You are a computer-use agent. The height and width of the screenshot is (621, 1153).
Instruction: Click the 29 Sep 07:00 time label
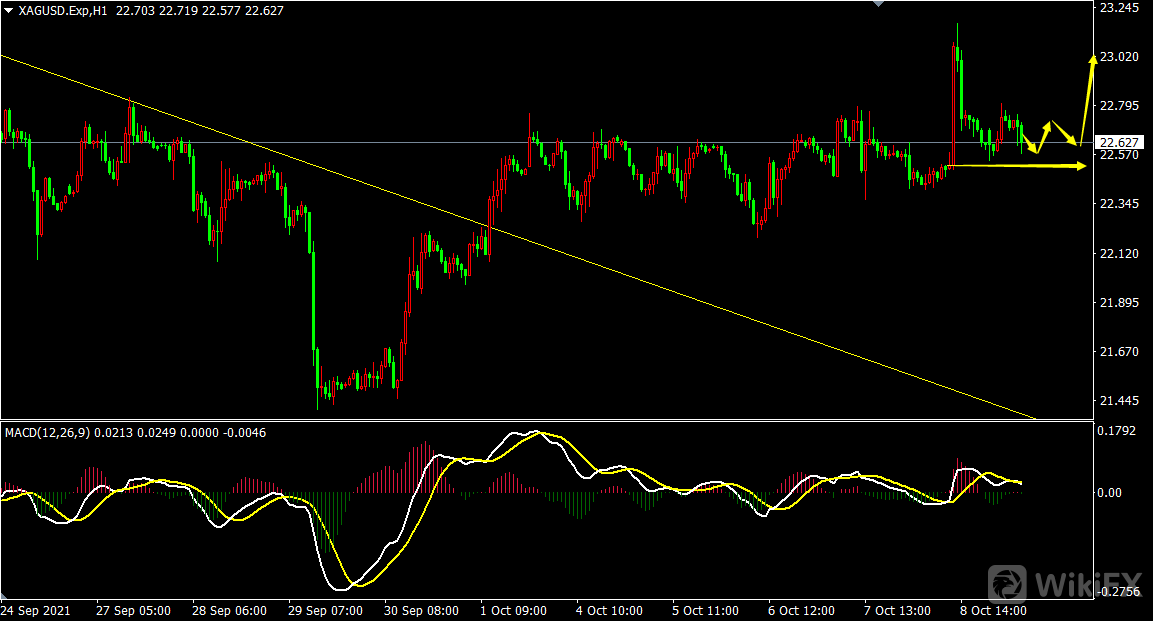[324, 609]
